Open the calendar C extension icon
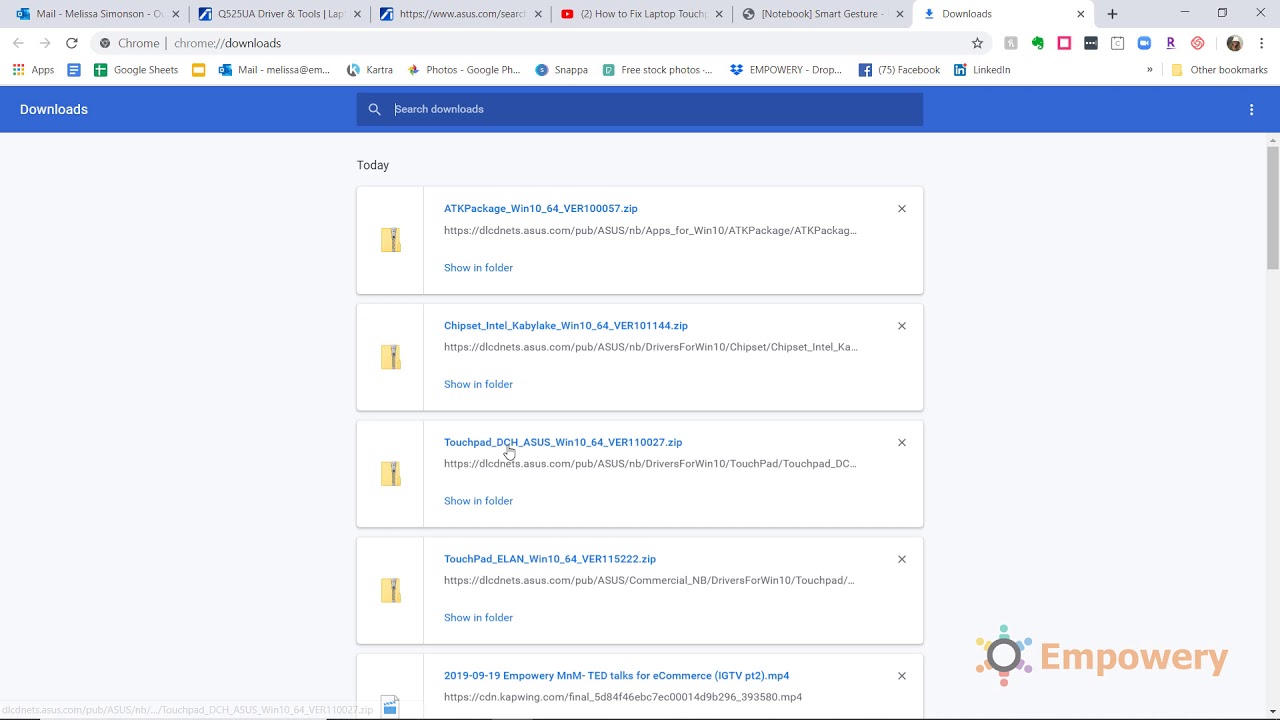 [x=1117, y=43]
